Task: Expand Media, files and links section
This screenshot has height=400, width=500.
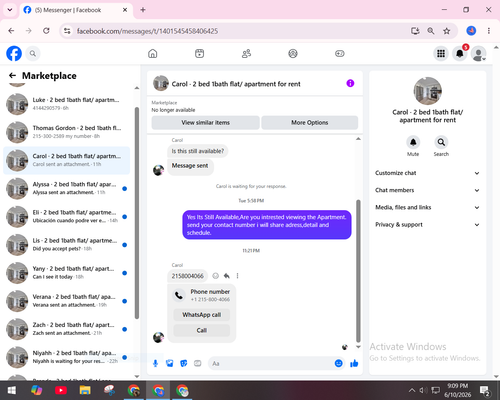Action: pos(427,207)
